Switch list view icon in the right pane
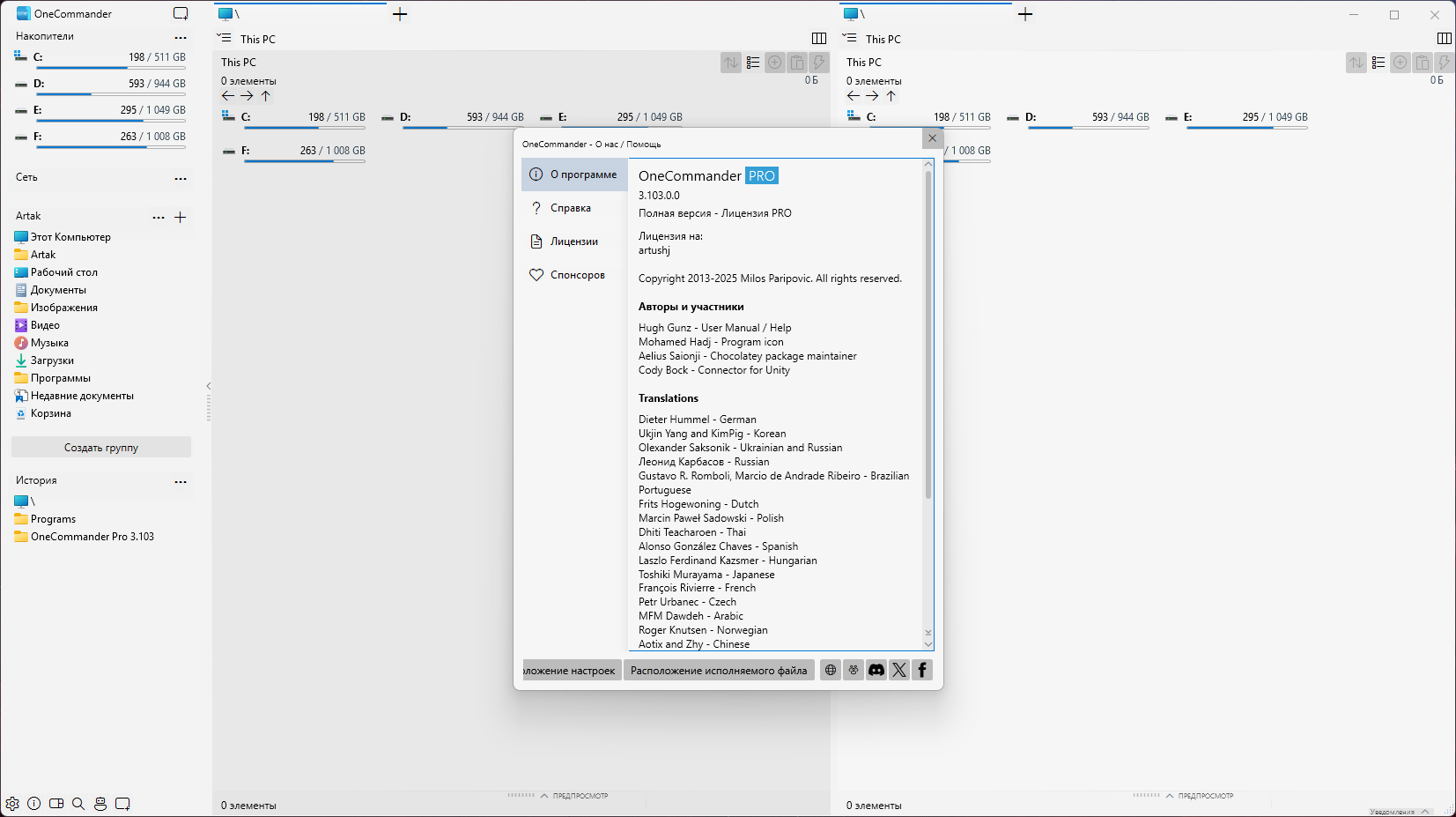The width and height of the screenshot is (1456, 817). pyautogui.click(x=1378, y=63)
